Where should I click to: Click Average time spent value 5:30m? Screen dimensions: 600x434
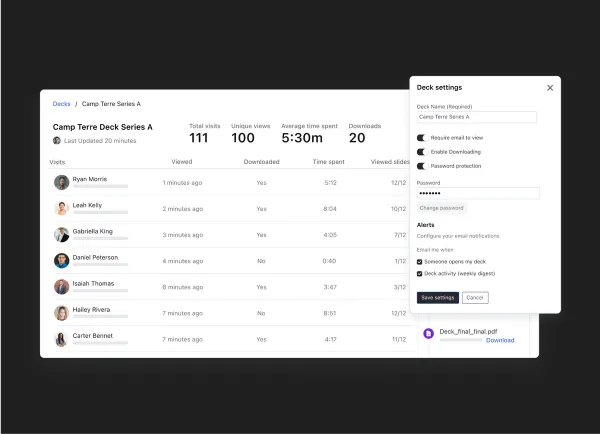pyautogui.click(x=302, y=138)
